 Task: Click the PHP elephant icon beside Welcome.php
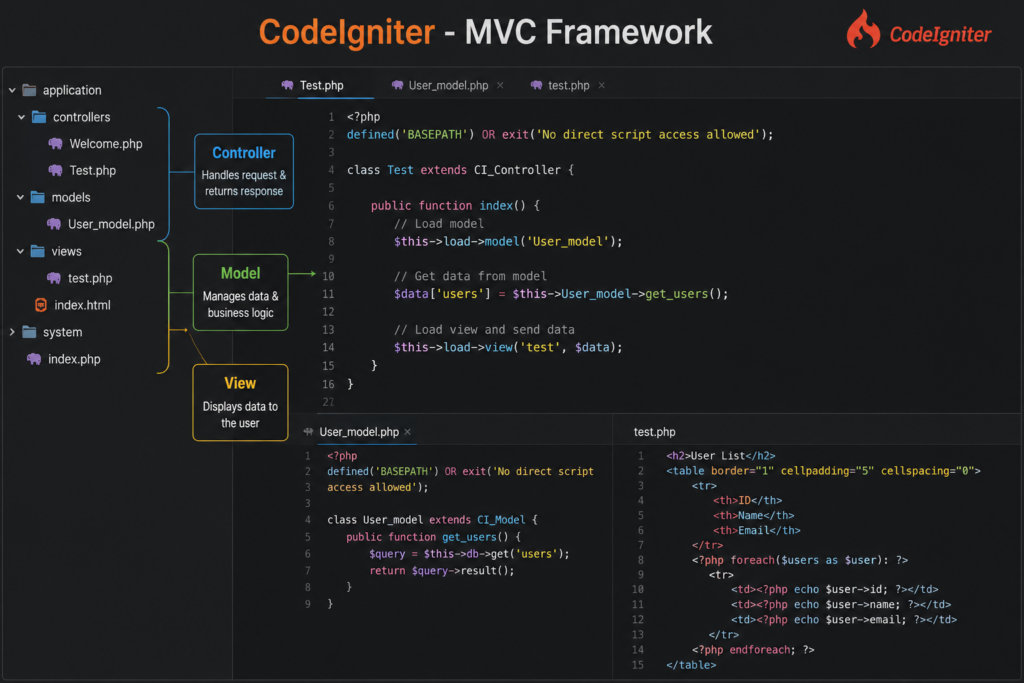(56, 144)
